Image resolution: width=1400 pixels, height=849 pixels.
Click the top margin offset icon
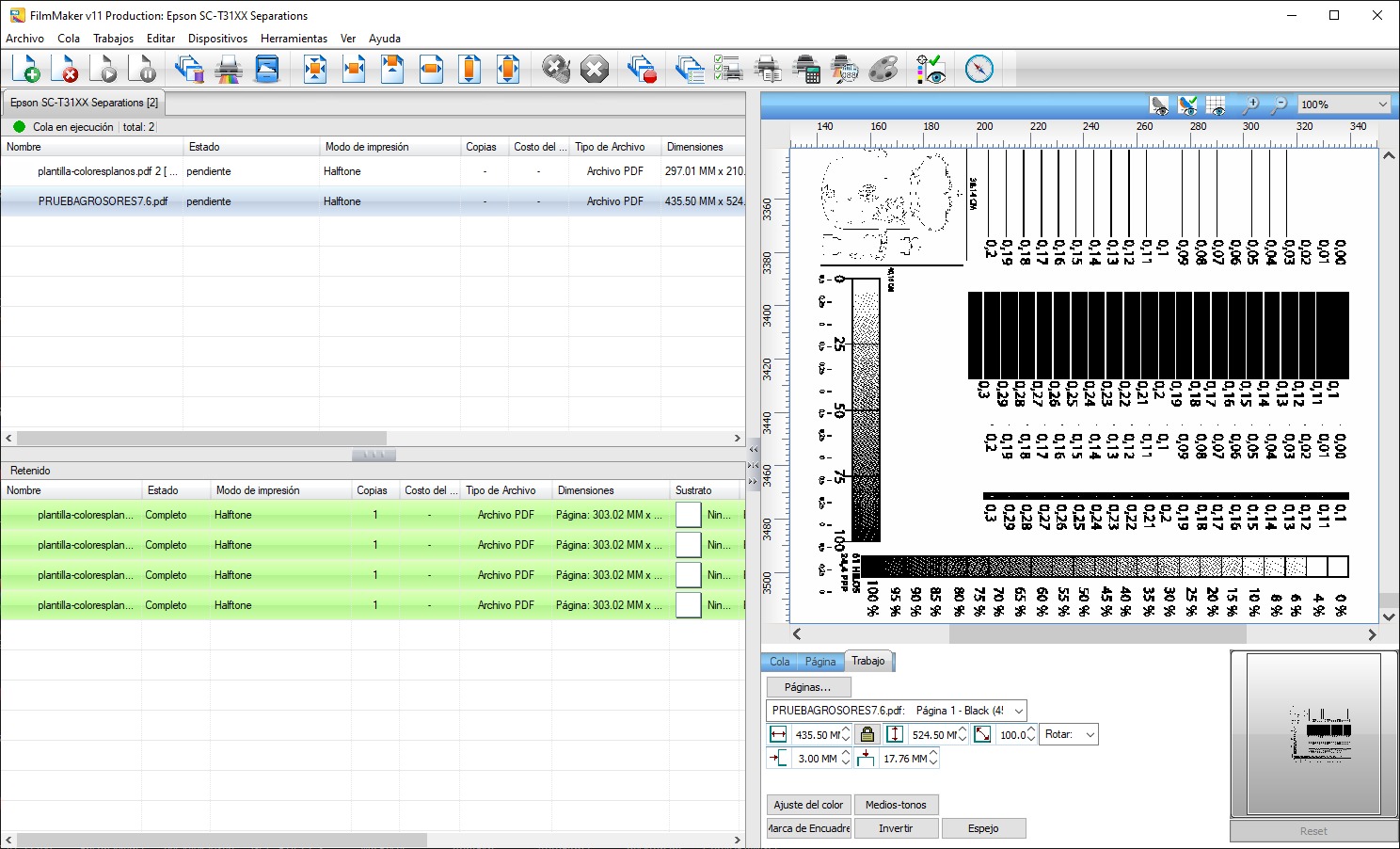[x=866, y=758]
